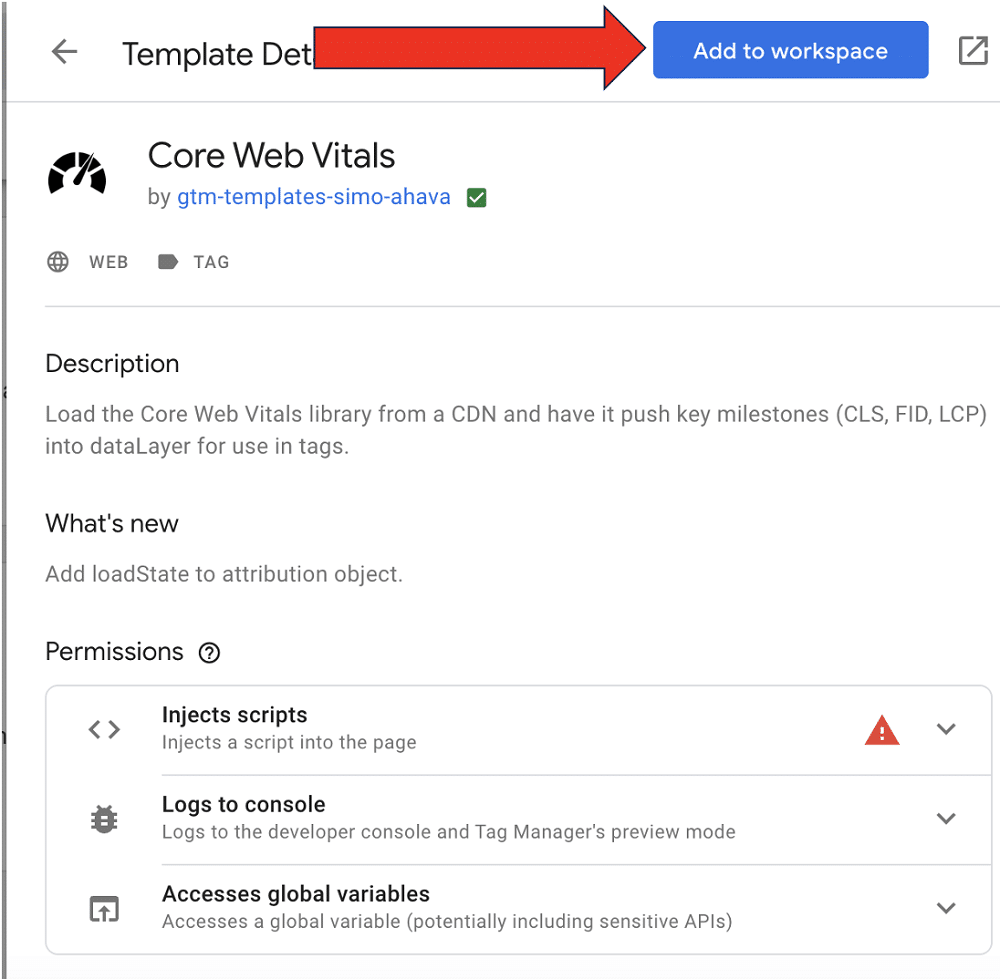The image size is (1000, 979).
Task: Expand the Logs to console permission chevron
Action: 946,818
